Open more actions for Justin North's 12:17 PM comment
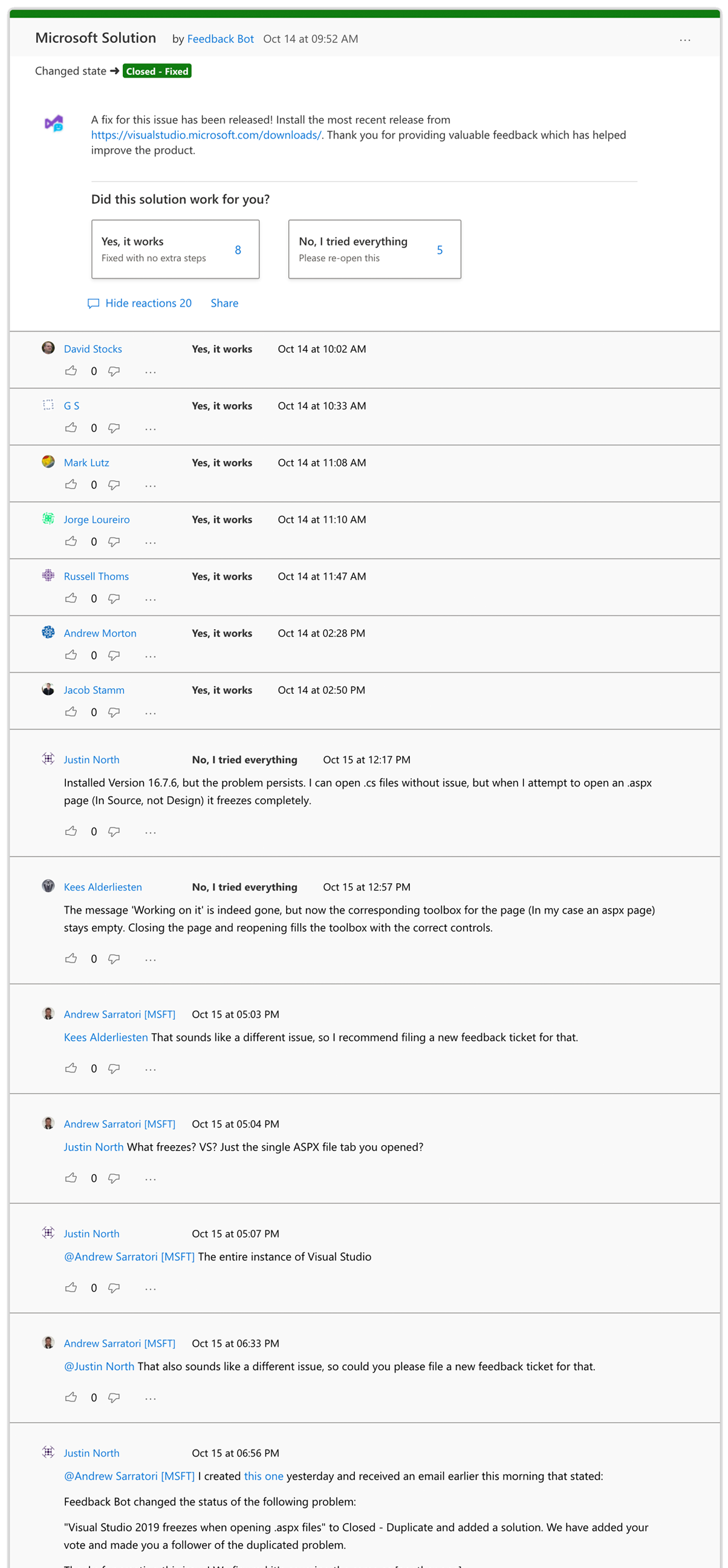The width and height of the screenshot is (728, 1568). click(150, 832)
